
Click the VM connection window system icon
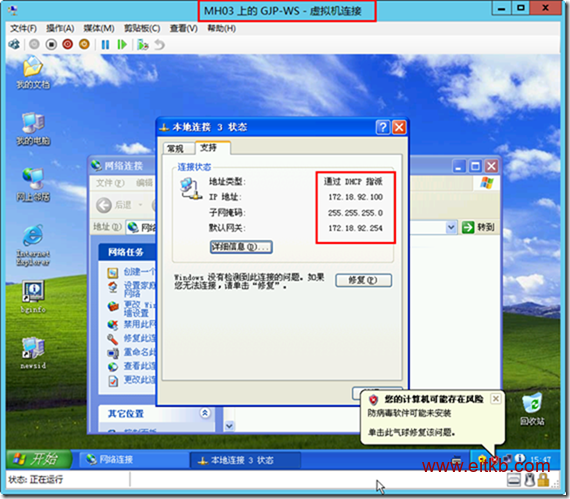tap(13, 10)
